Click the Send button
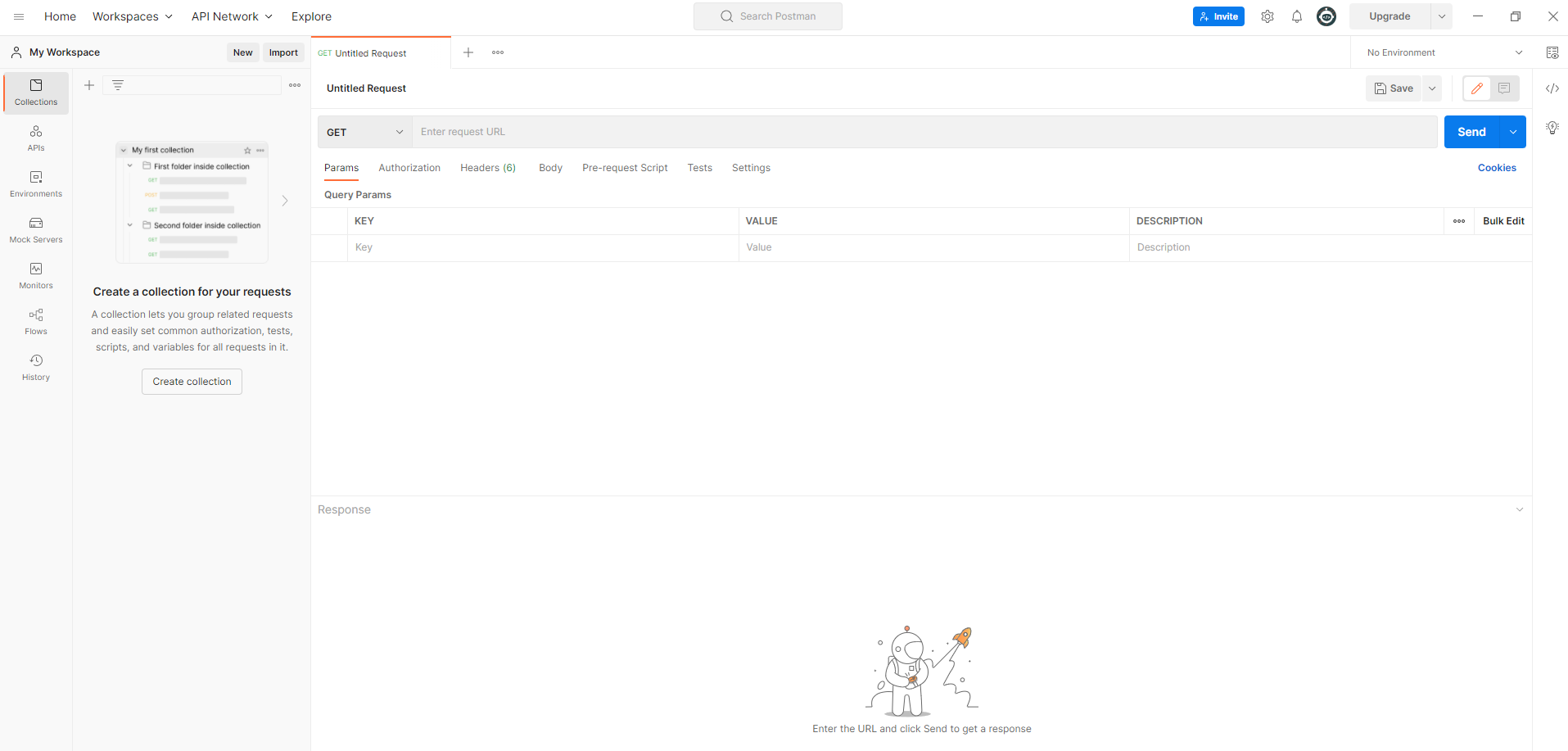 pyautogui.click(x=1471, y=132)
